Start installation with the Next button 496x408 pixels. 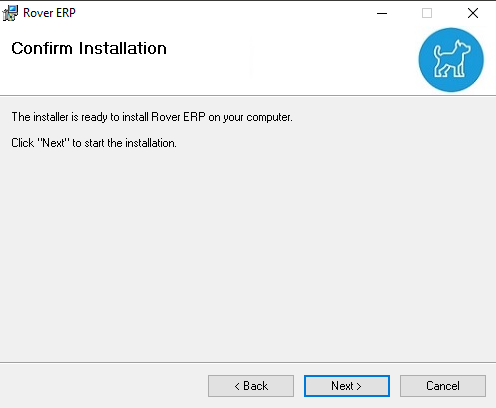347,386
